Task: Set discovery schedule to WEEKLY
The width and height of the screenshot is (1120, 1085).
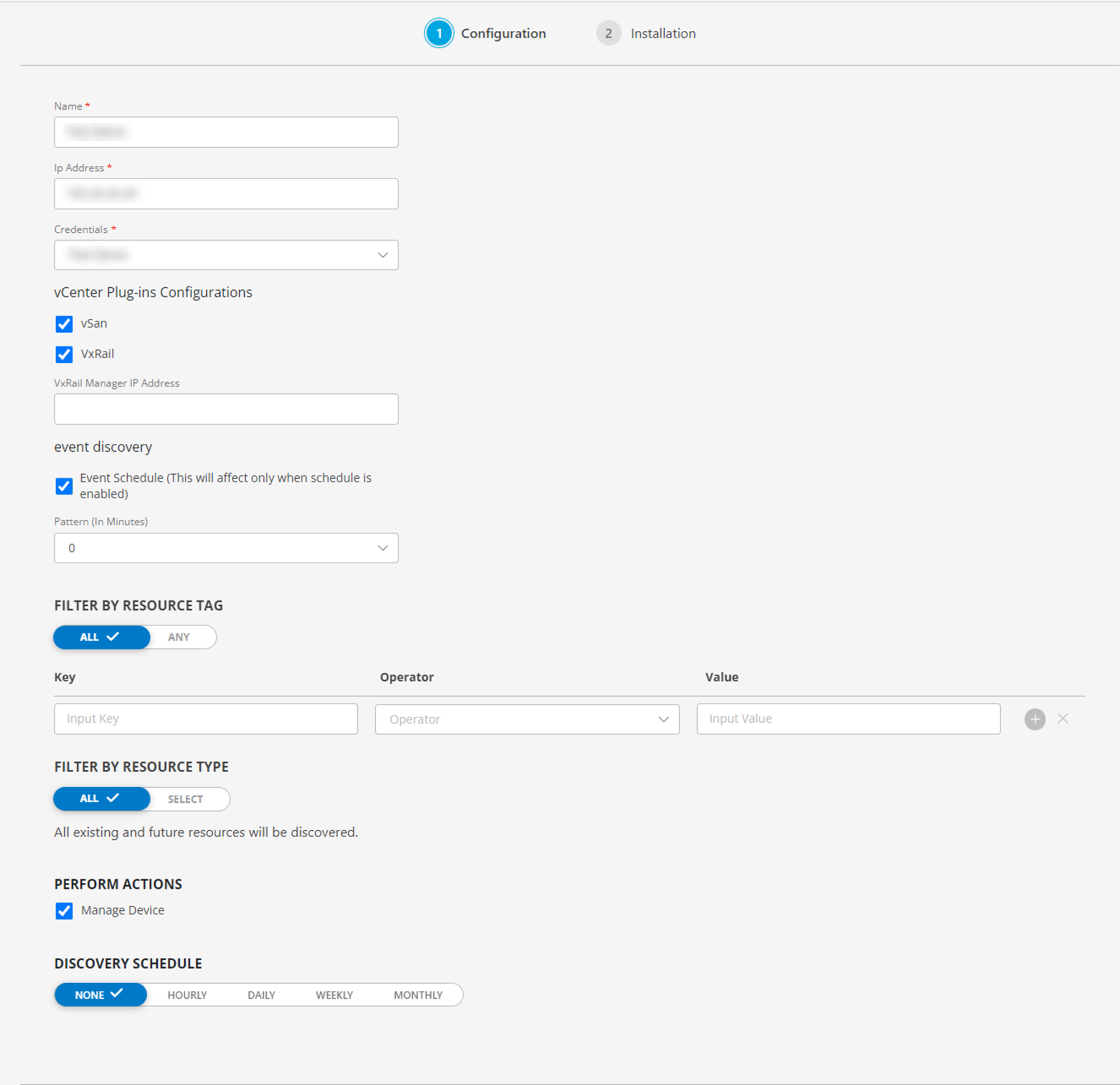Action: coord(334,994)
